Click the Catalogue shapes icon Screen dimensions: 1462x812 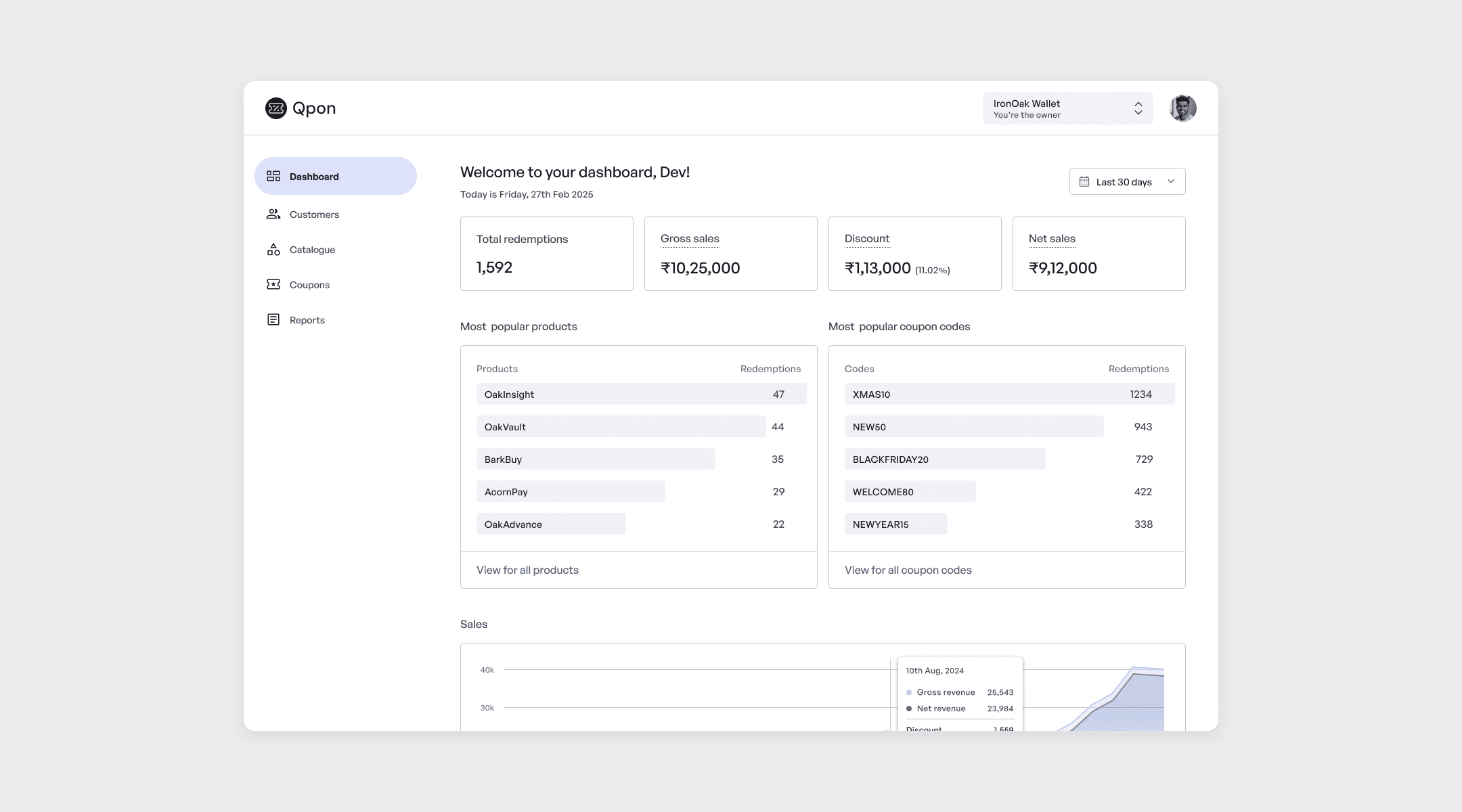pyautogui.click(x=273, y=250)
